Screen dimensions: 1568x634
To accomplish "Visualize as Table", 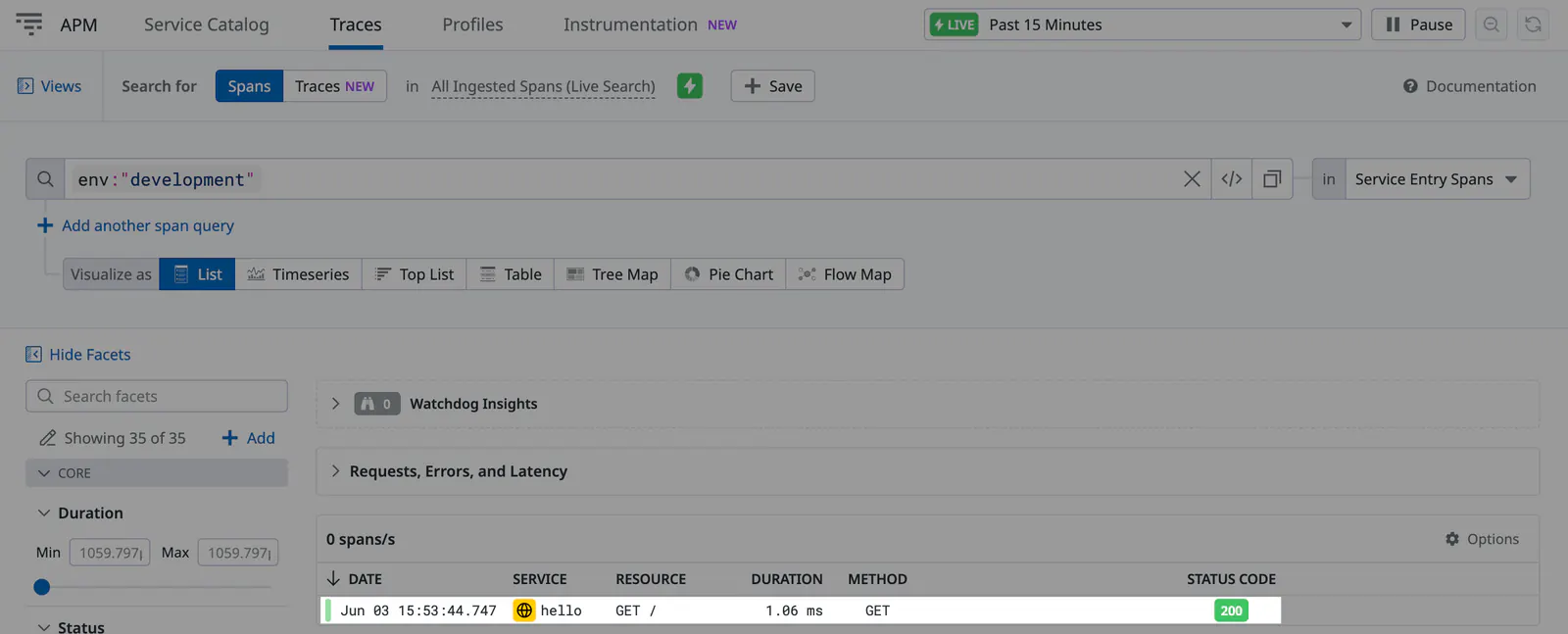I will tap(511, 274).
